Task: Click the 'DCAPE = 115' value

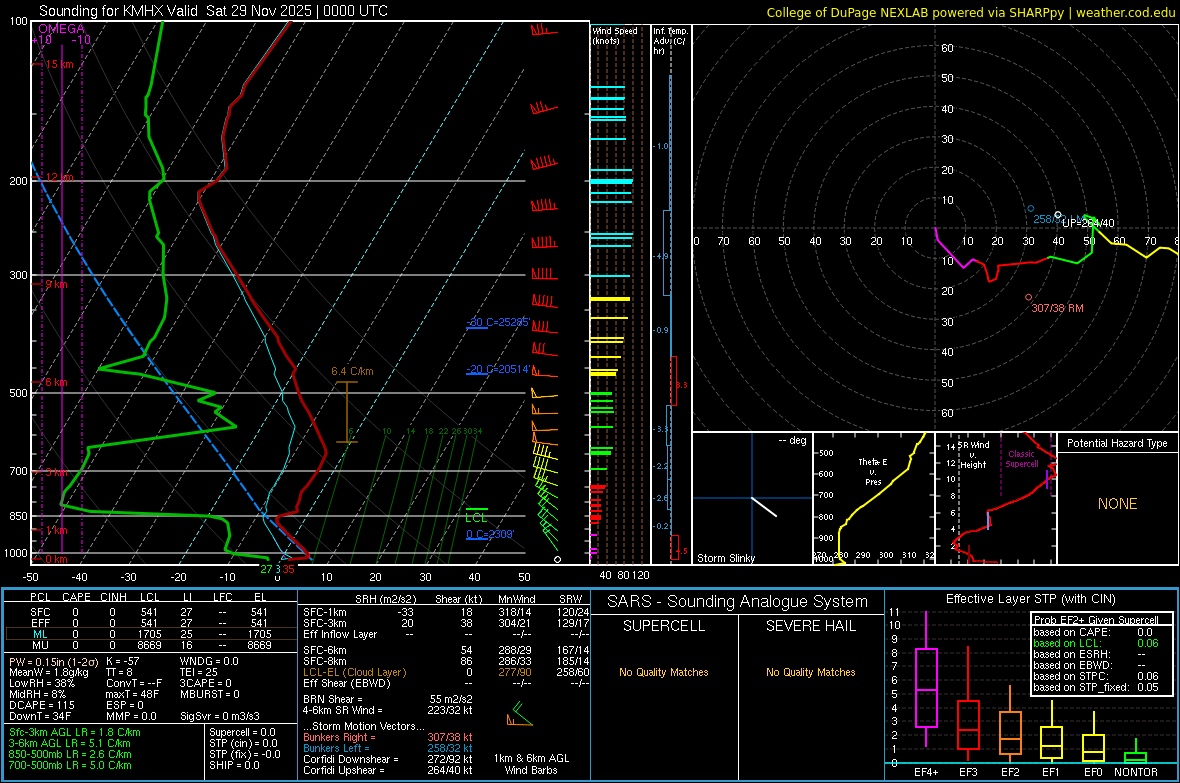Action: [x=42, y=705]
